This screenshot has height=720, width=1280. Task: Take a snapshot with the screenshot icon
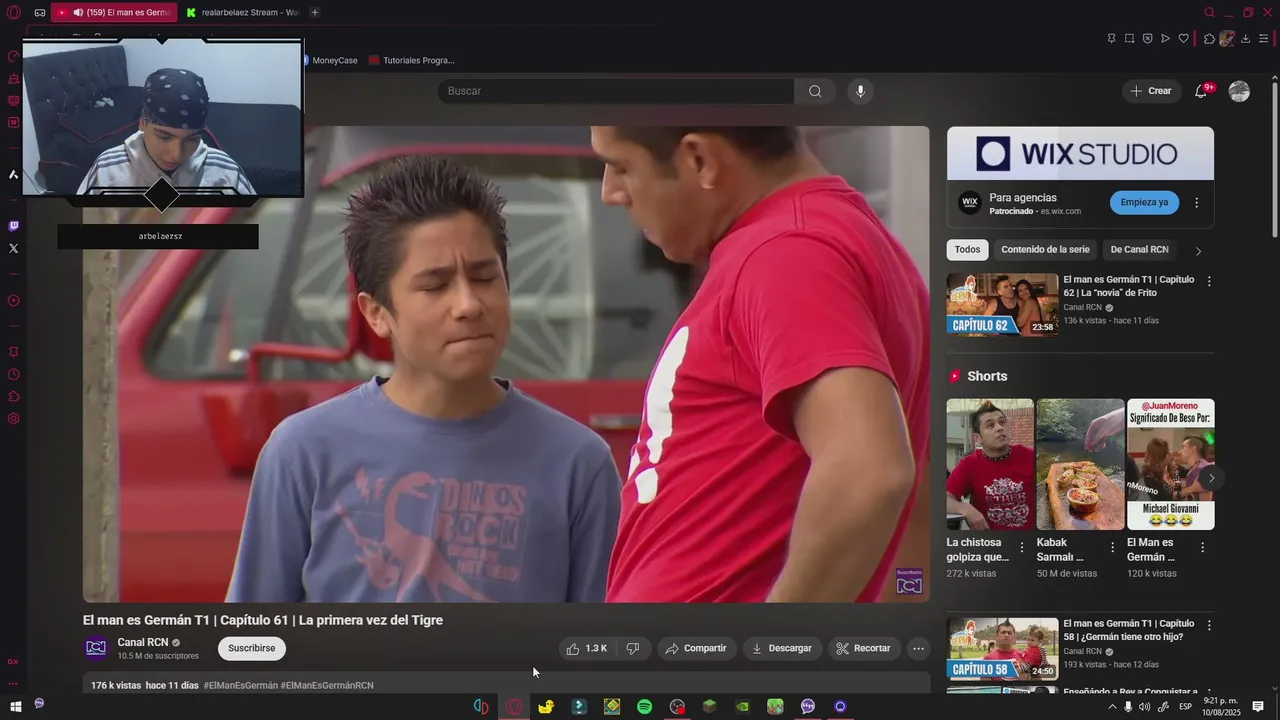click(x=1129, y=38)
